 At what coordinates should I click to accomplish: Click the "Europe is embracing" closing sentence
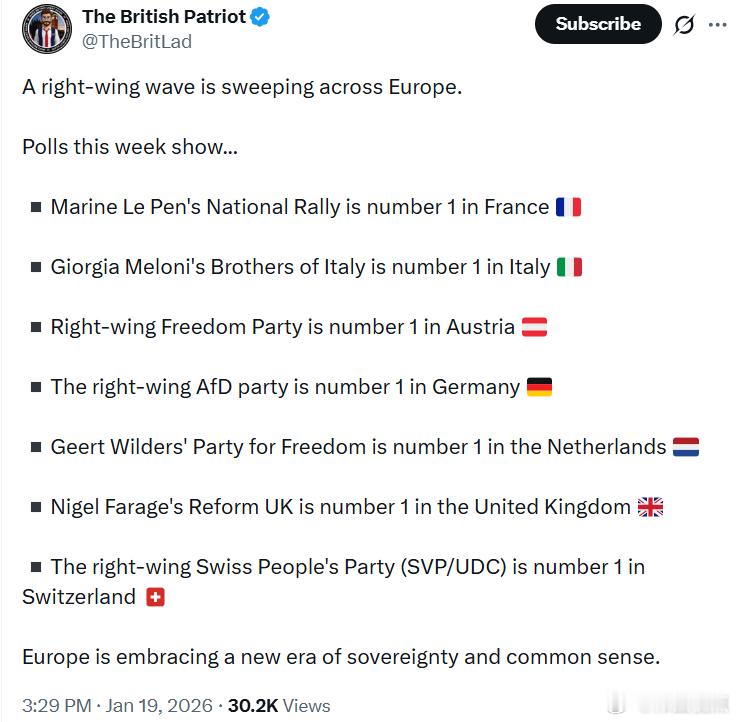click(x=341, y=657)
